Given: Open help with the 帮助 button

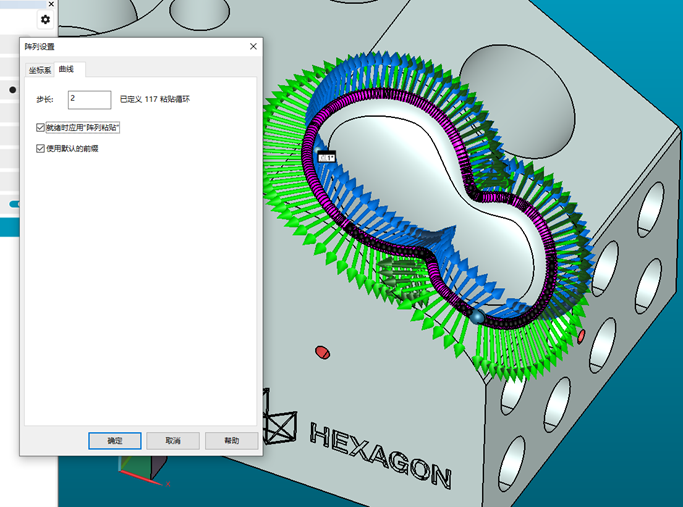Looking at the screenshot, I should [231, 440].
